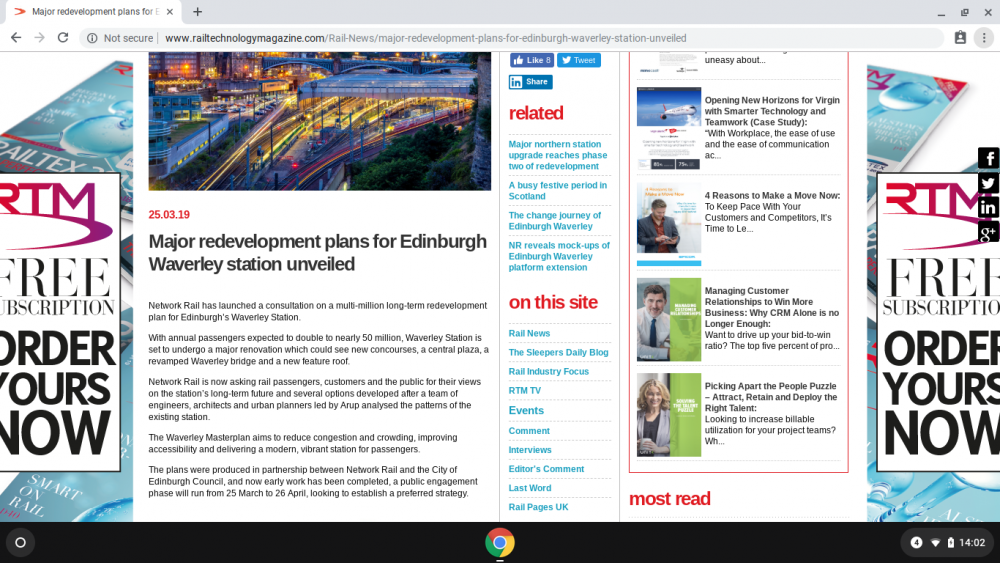This screenshot has height=563, width=1000.
Task: Open the floating Google Plus share icon
Action: tap(988, 232)
